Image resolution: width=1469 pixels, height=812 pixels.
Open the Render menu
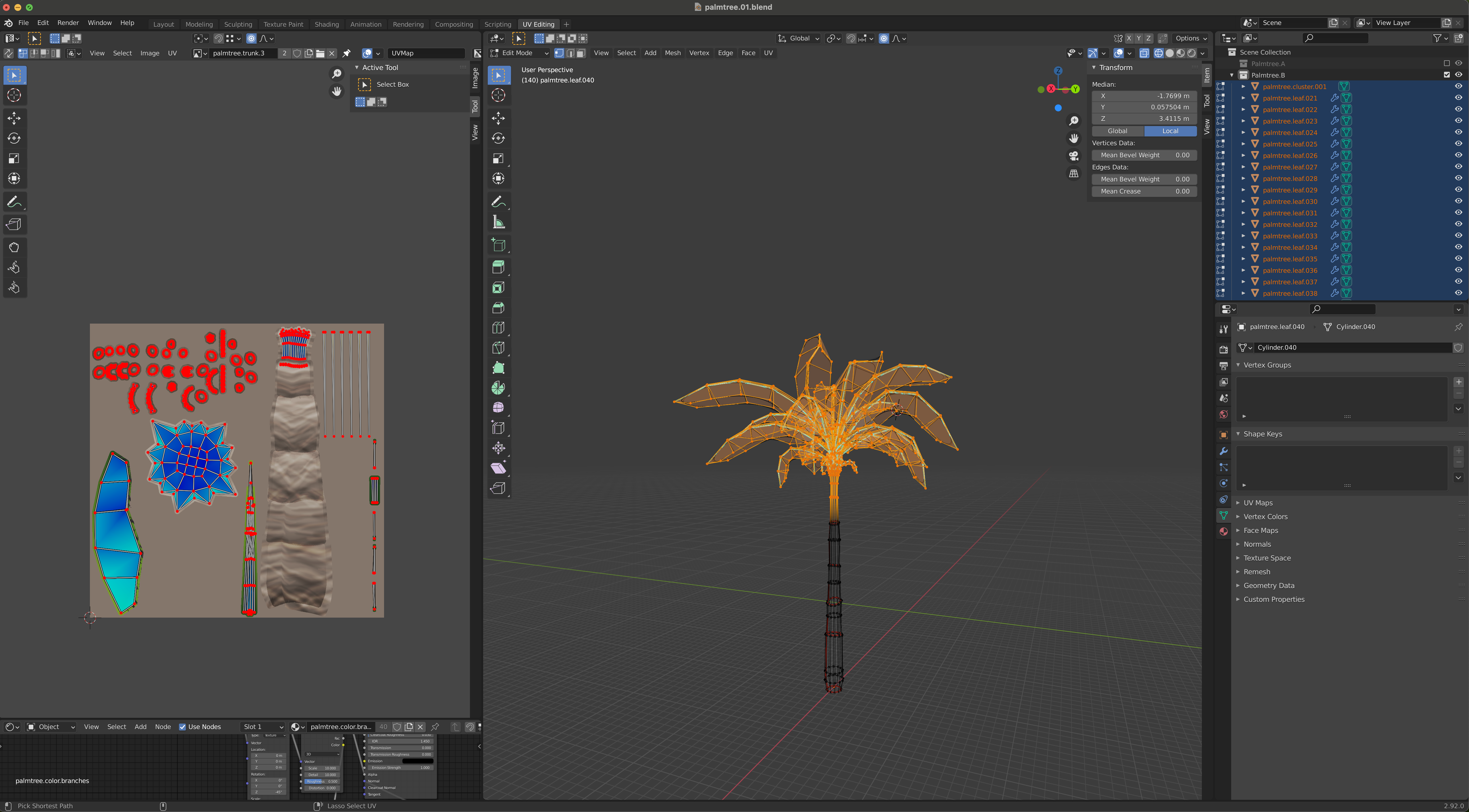point(68,23)
